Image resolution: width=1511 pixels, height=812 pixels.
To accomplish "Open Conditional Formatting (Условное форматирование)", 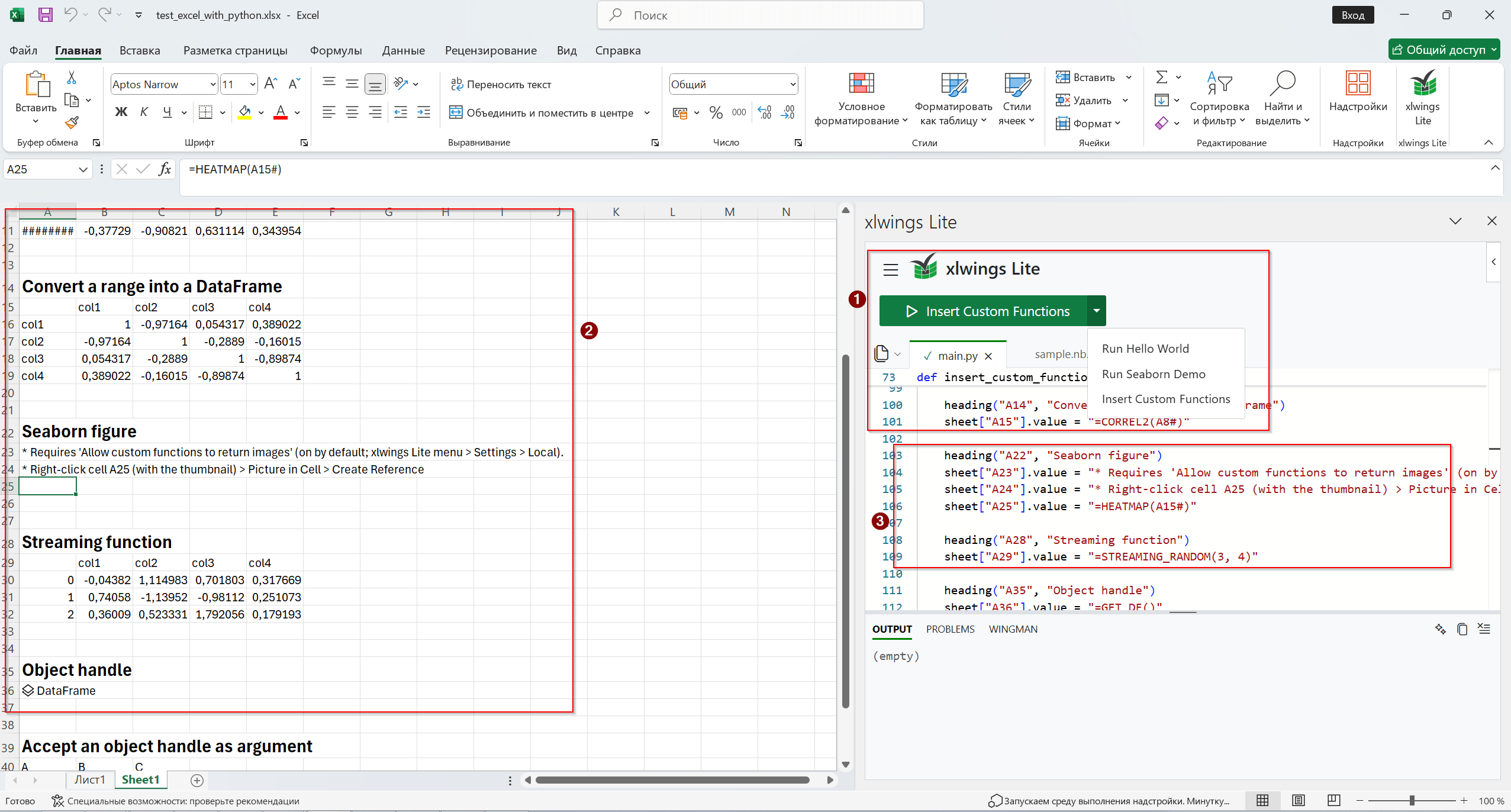I will click(x=861, y=99).
